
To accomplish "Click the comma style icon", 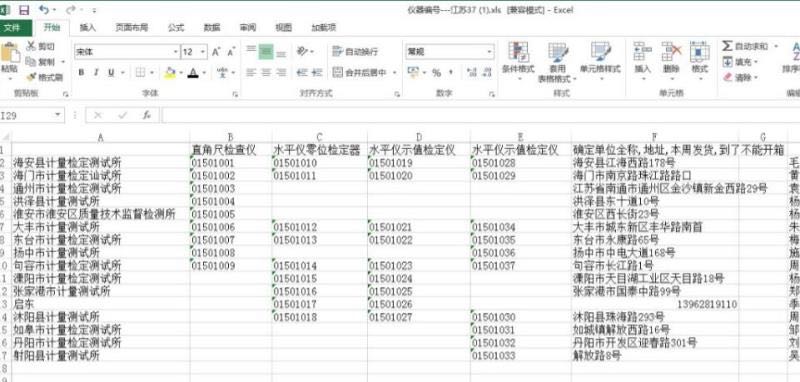I will click(x=451, y=73).
